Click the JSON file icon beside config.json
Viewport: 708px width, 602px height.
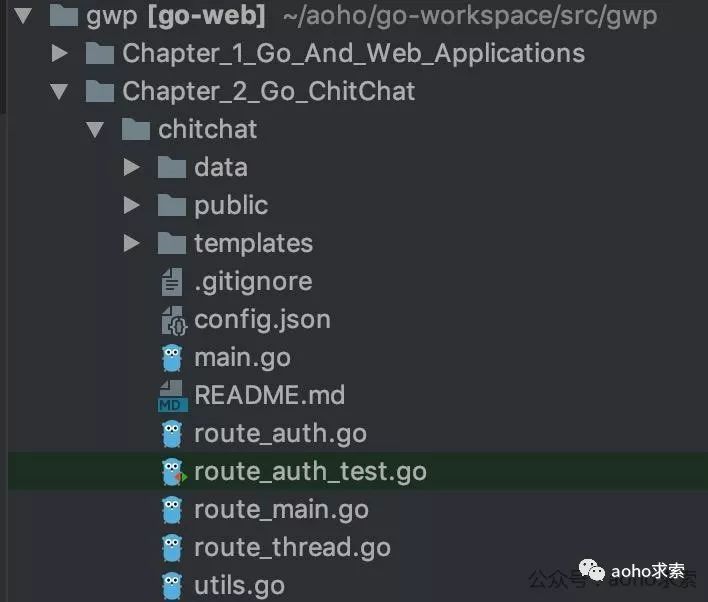point(172,320)
